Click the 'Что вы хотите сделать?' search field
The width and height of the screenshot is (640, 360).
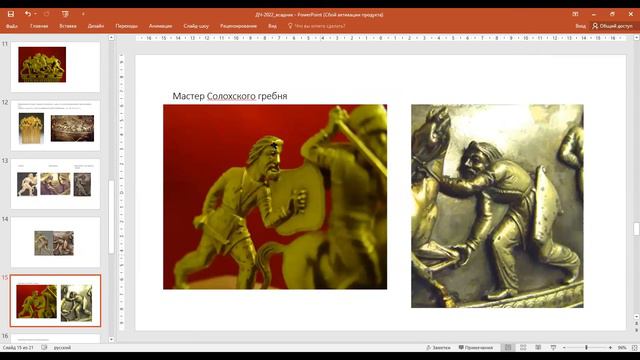point(317,26)
